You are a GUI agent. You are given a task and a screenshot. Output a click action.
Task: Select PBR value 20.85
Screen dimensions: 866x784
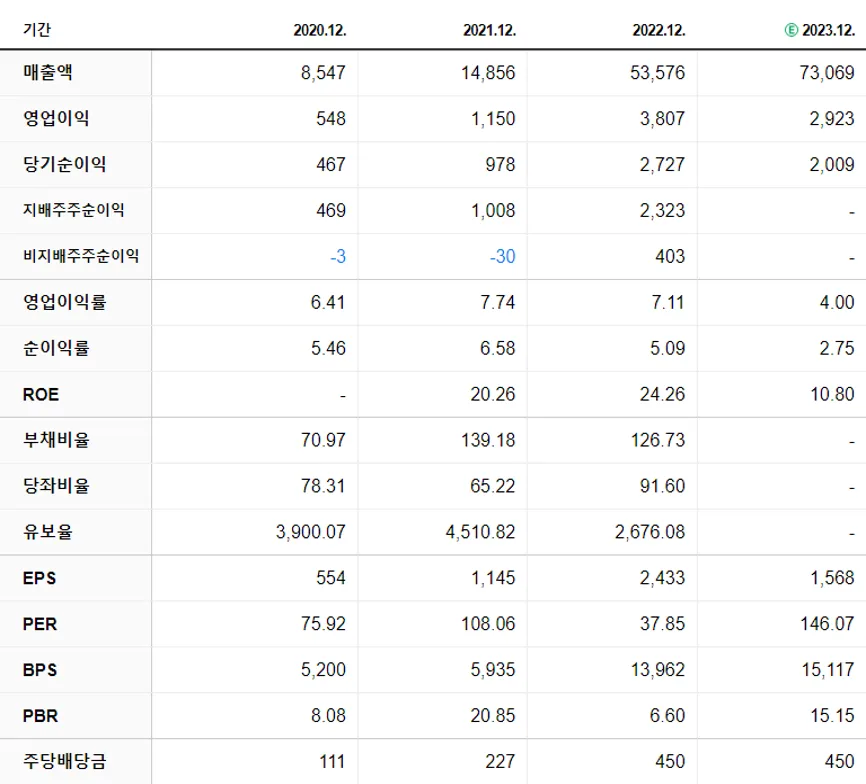point(493,716)
